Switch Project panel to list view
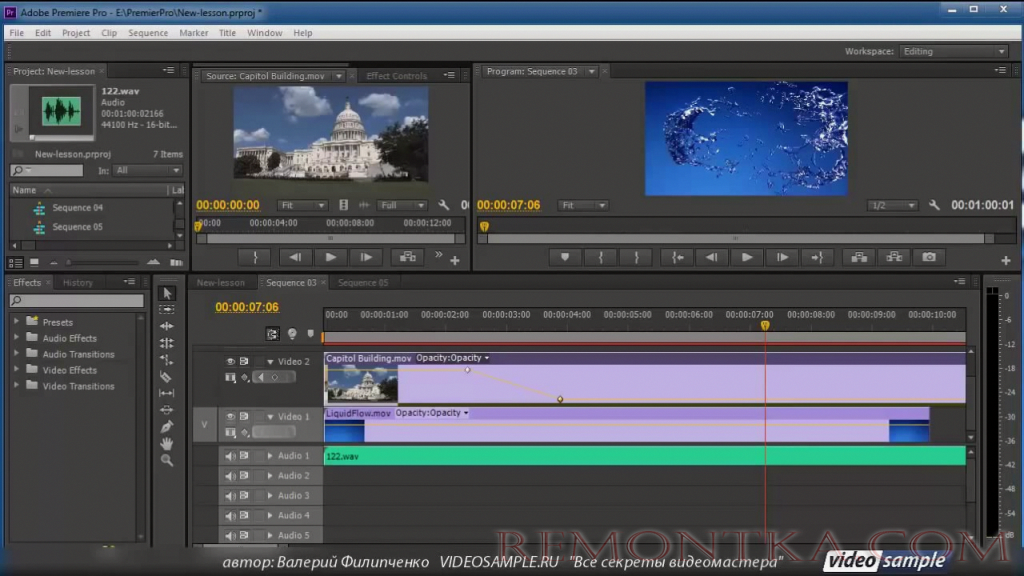This screenshot has height=576, width=1024. tap(16, 263)
